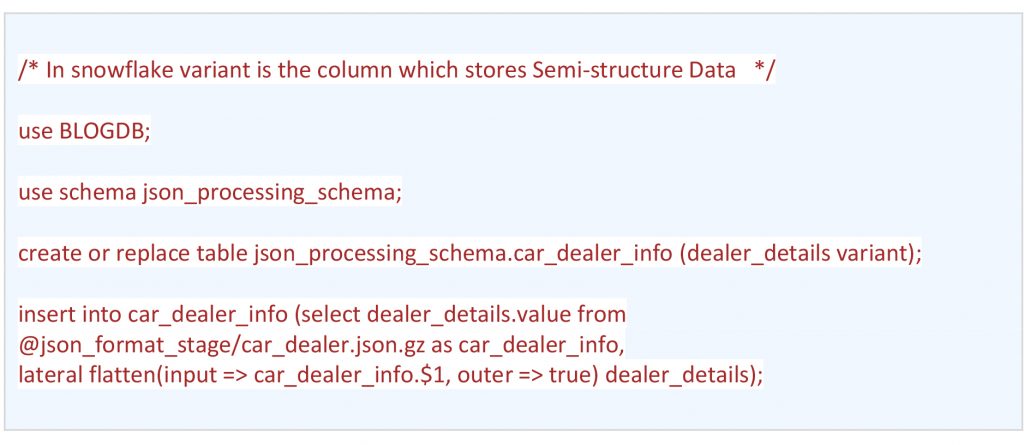Click 'json_processing_schema.car_dealer_info' table name
The width and height of the screenshot is (1024, 445).
(x=463, y=254)
